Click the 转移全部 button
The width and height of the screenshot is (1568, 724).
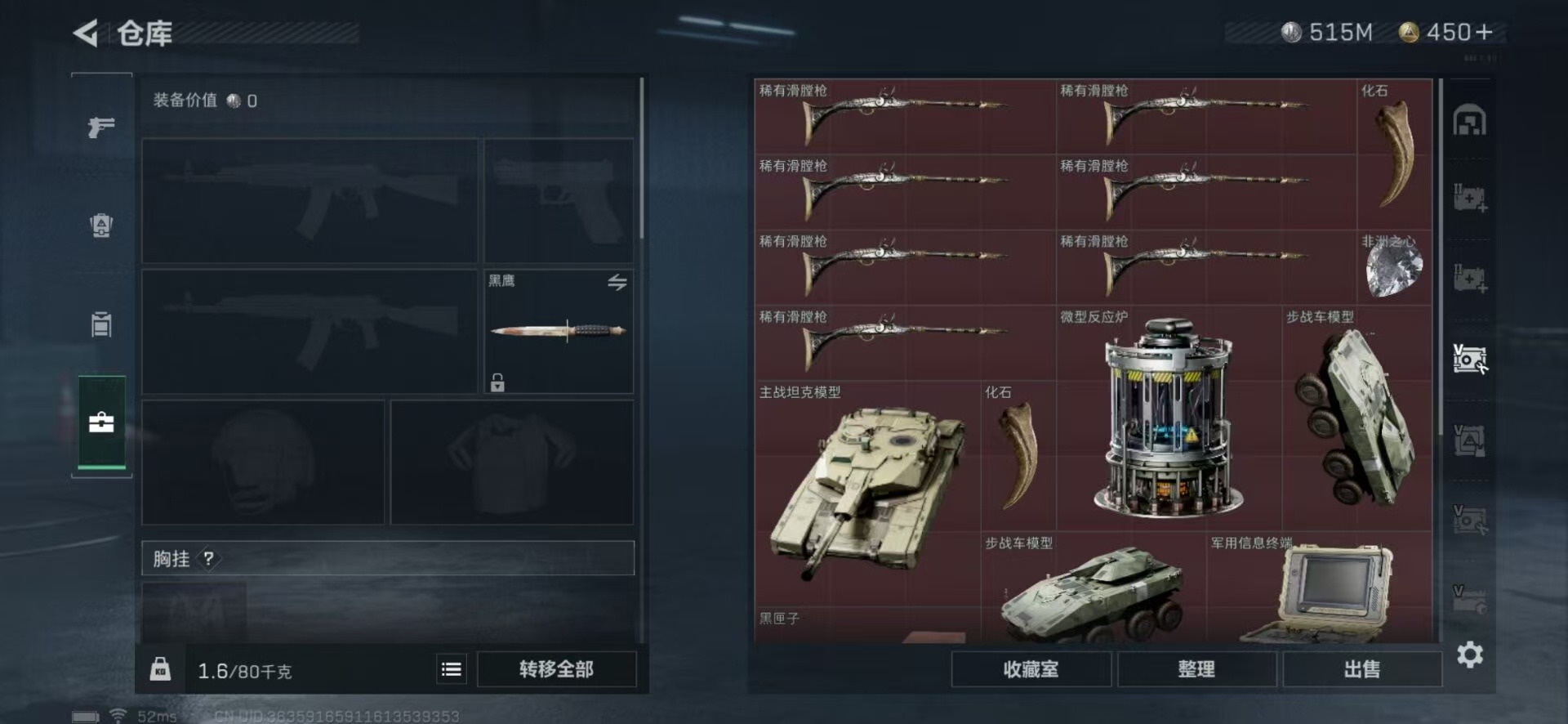[x=556, y=669]
